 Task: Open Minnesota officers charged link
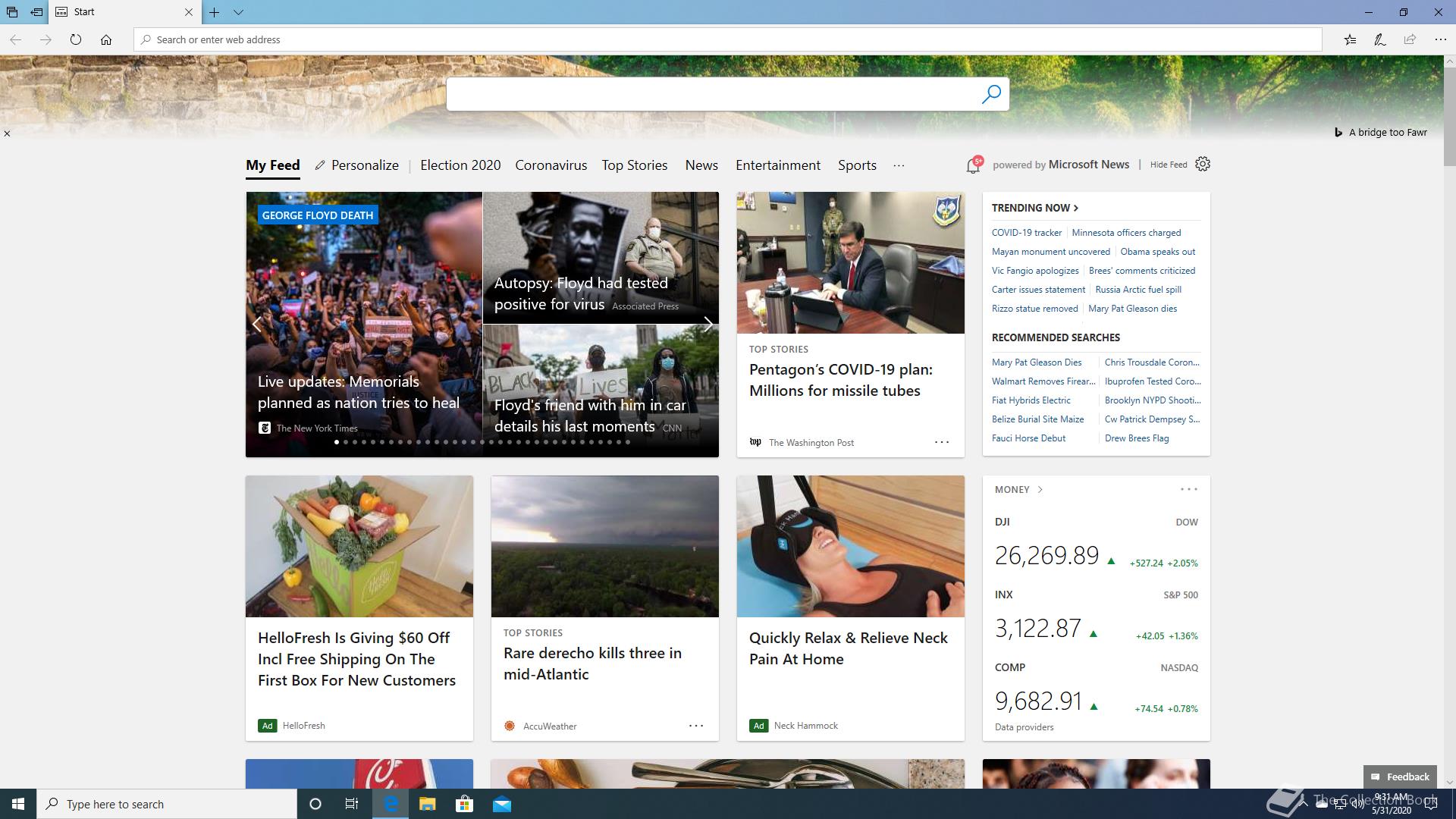(1126, 233)
